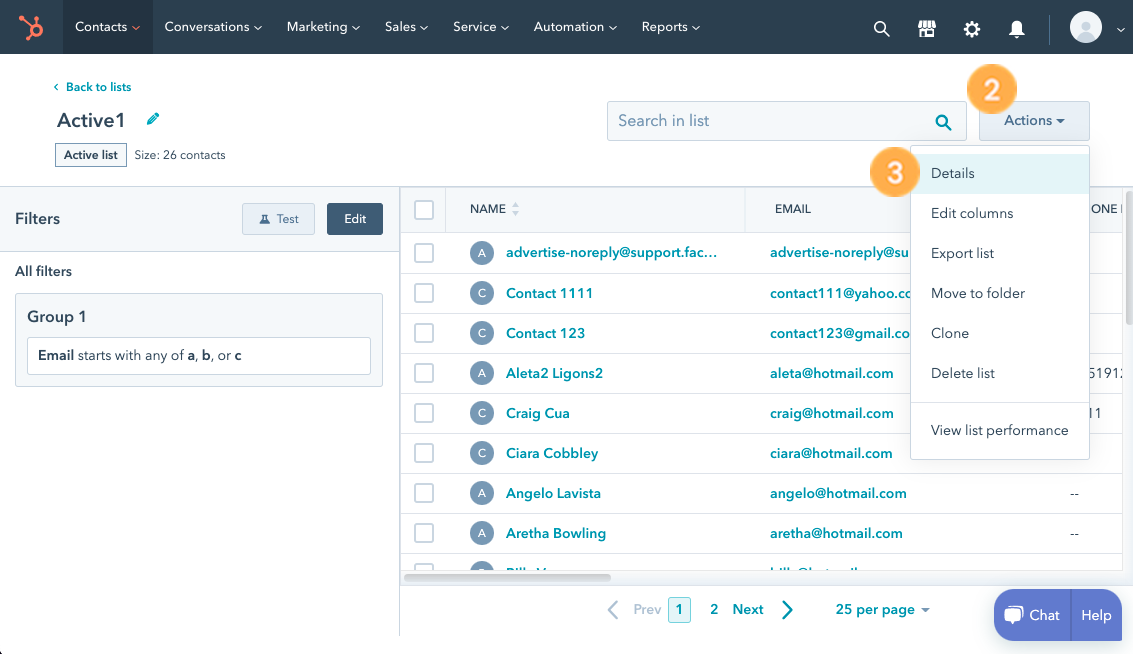
Task: Click the horizontal table scrollbar
Action: pyautogui.click(x=507, y=577)
